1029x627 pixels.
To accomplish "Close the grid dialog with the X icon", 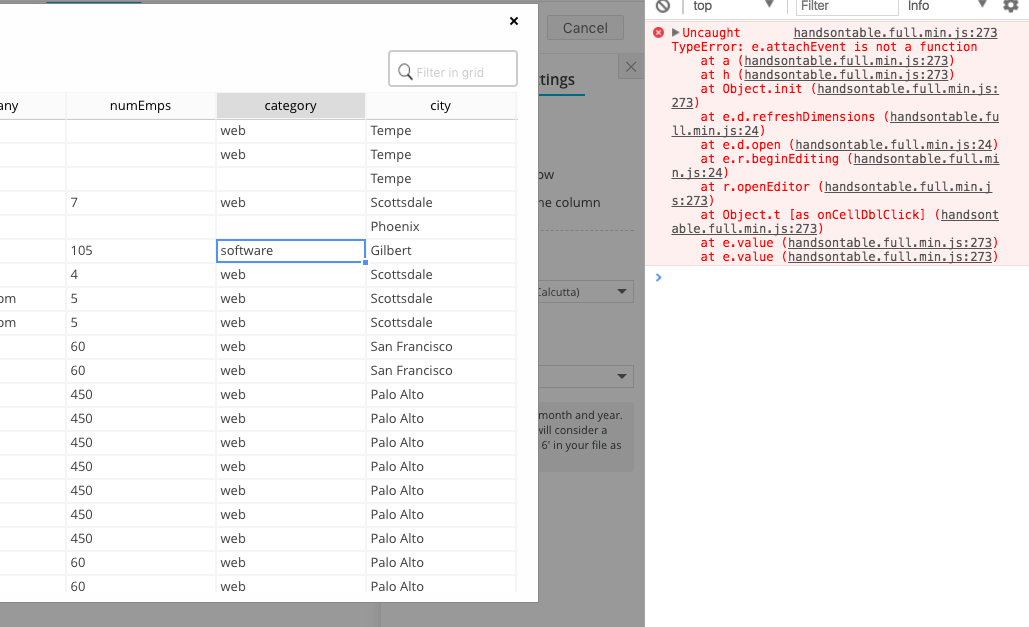I will tap(513, 20).
